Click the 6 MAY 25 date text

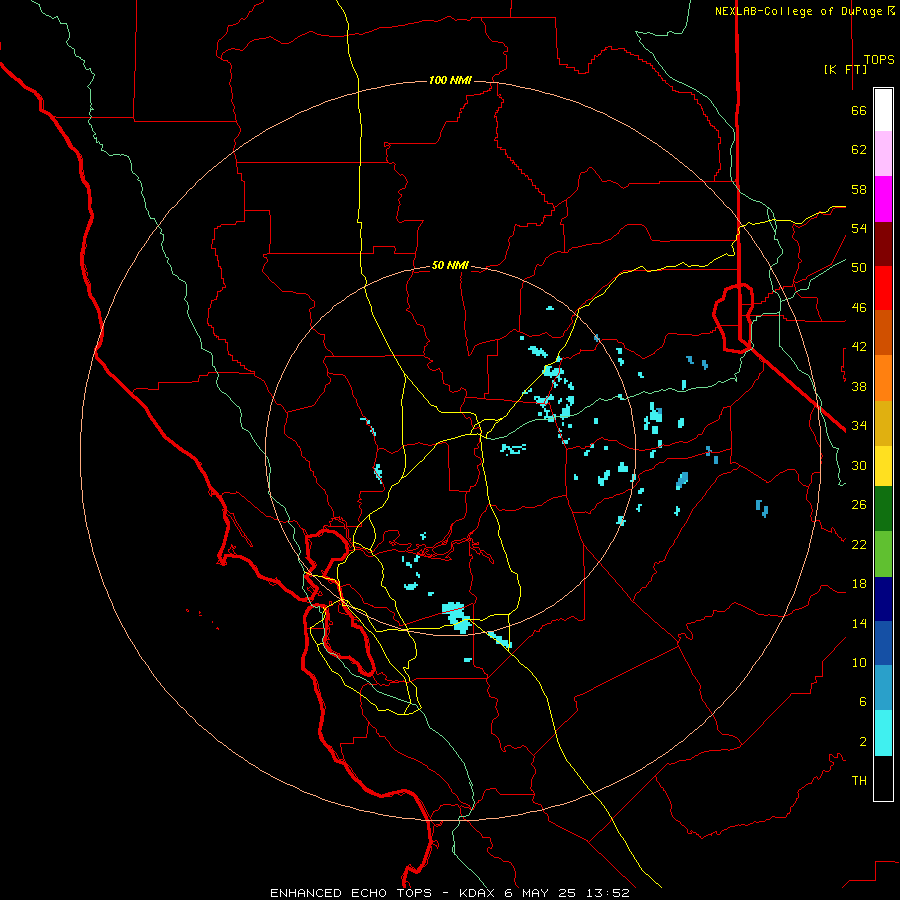coord(542,893)
